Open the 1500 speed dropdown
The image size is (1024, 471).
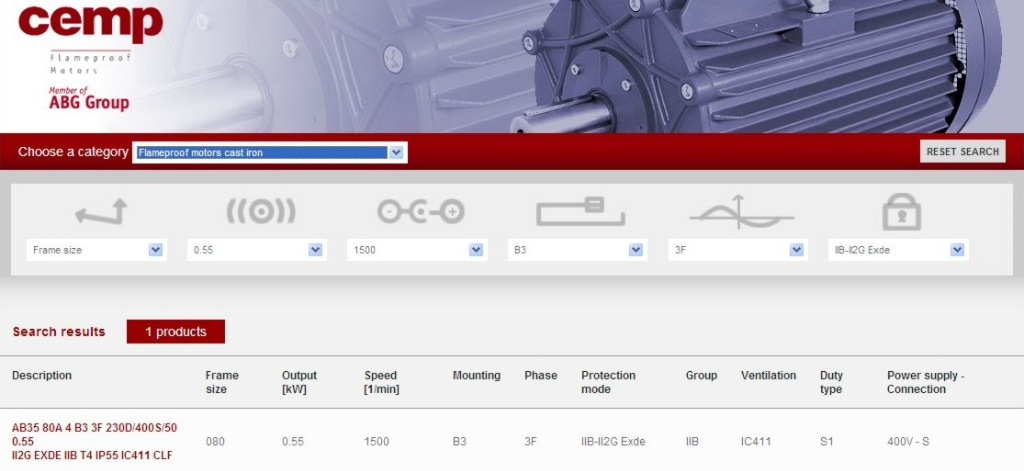417,250
